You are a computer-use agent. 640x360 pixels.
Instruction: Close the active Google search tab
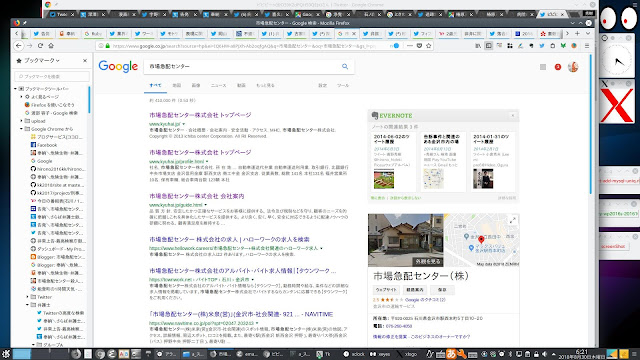354,33
